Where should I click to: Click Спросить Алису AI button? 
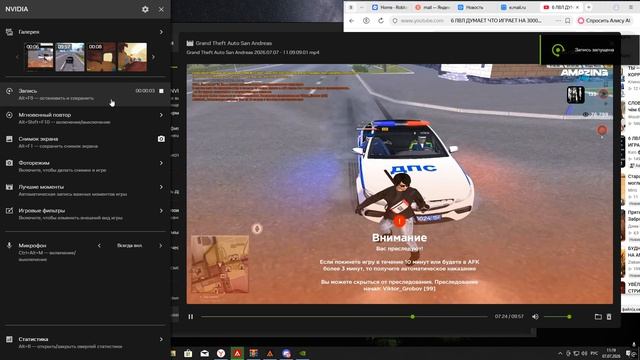pos(604,20)
